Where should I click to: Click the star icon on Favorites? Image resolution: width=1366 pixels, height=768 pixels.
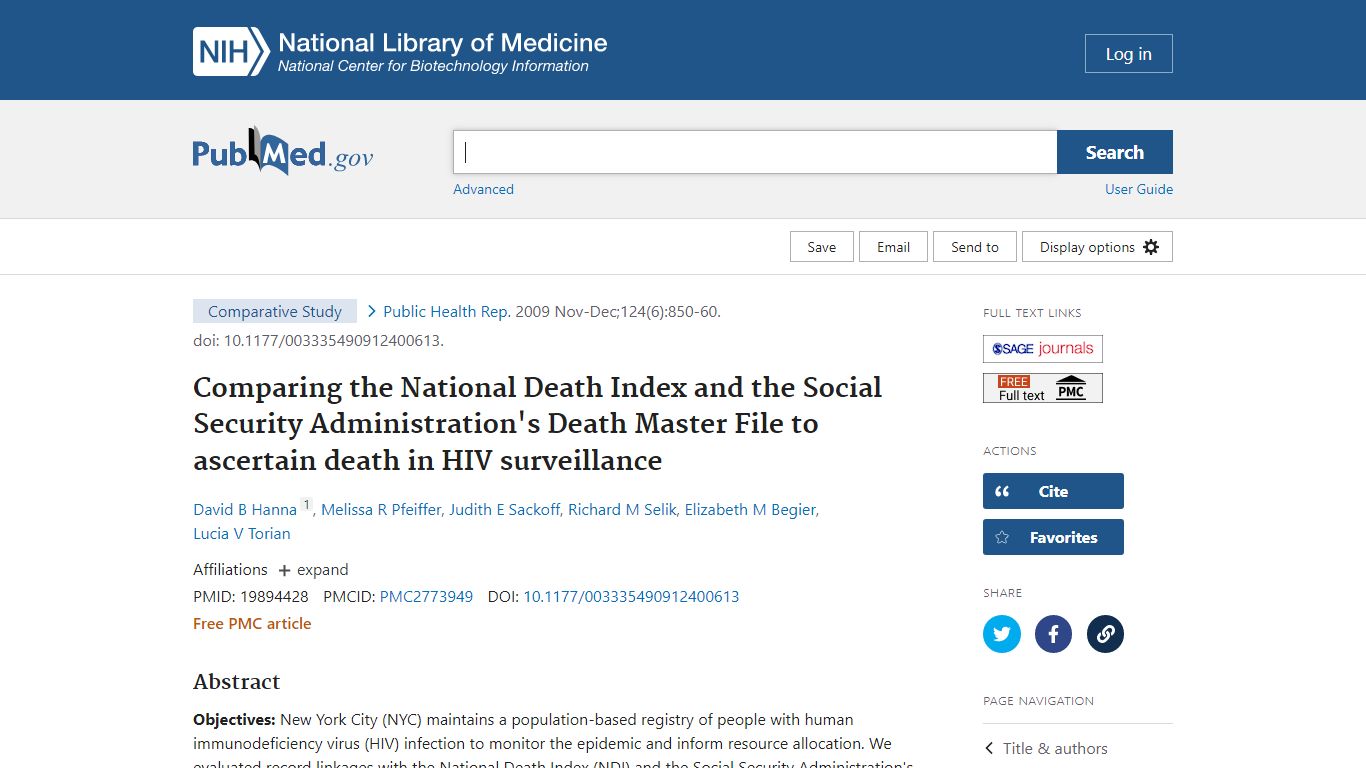coord(1002,537)
